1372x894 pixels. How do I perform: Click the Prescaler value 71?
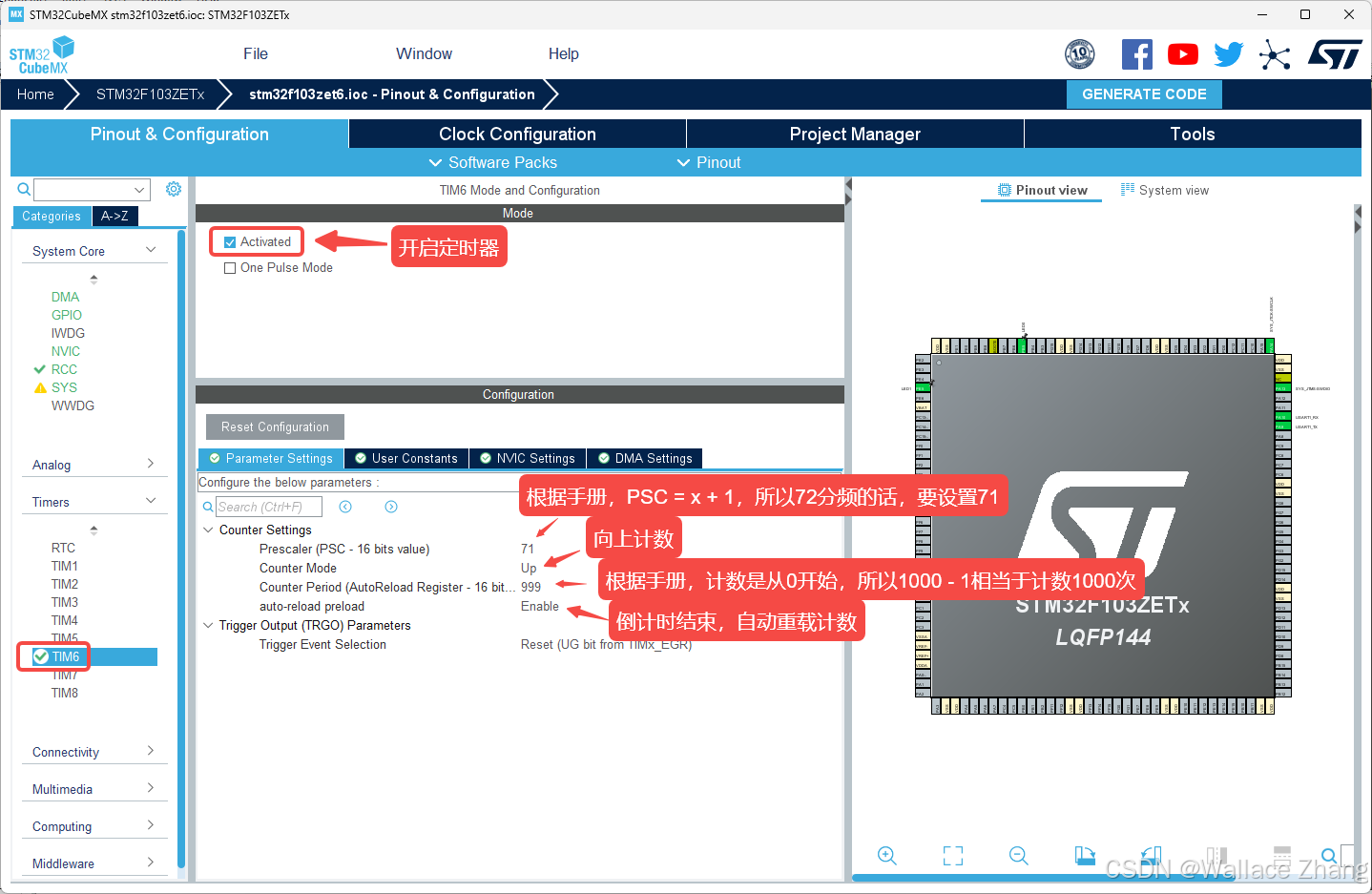tap(528, 549)
